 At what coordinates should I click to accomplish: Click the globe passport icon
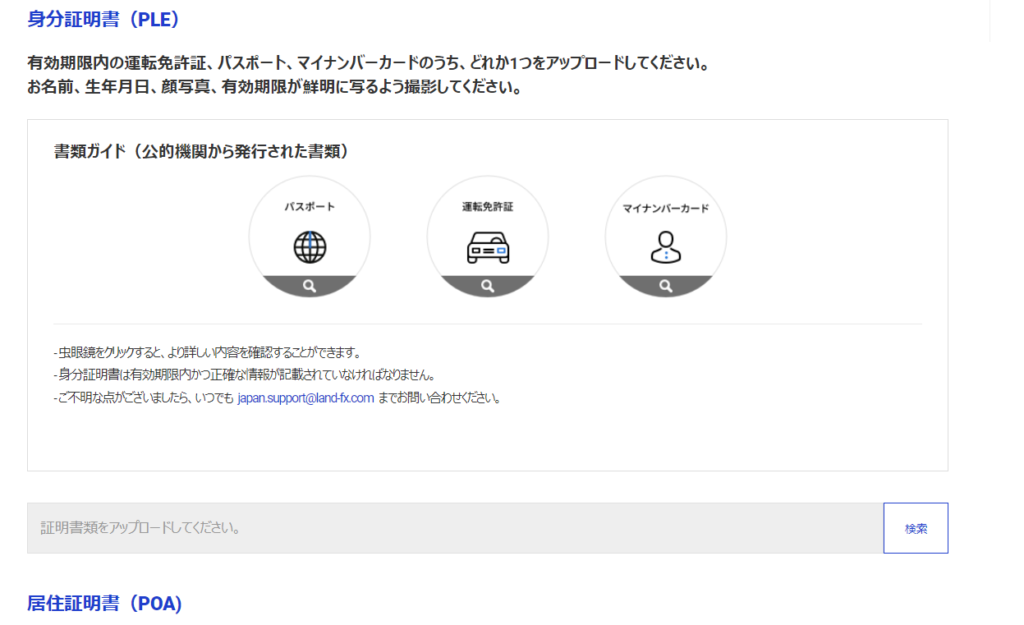[x=310, y=247]
